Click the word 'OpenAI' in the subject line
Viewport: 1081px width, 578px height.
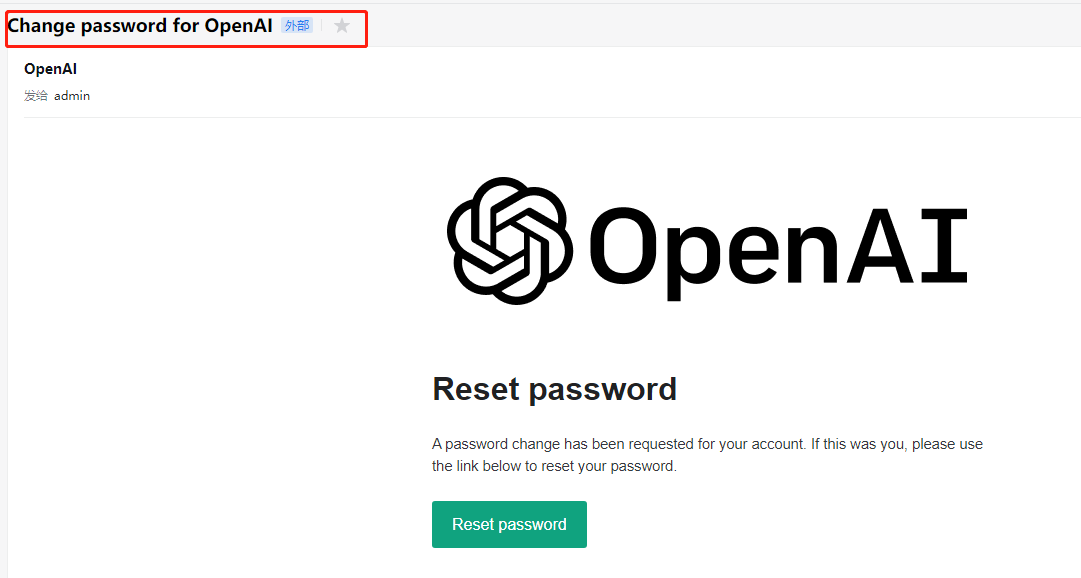(239, 26)
